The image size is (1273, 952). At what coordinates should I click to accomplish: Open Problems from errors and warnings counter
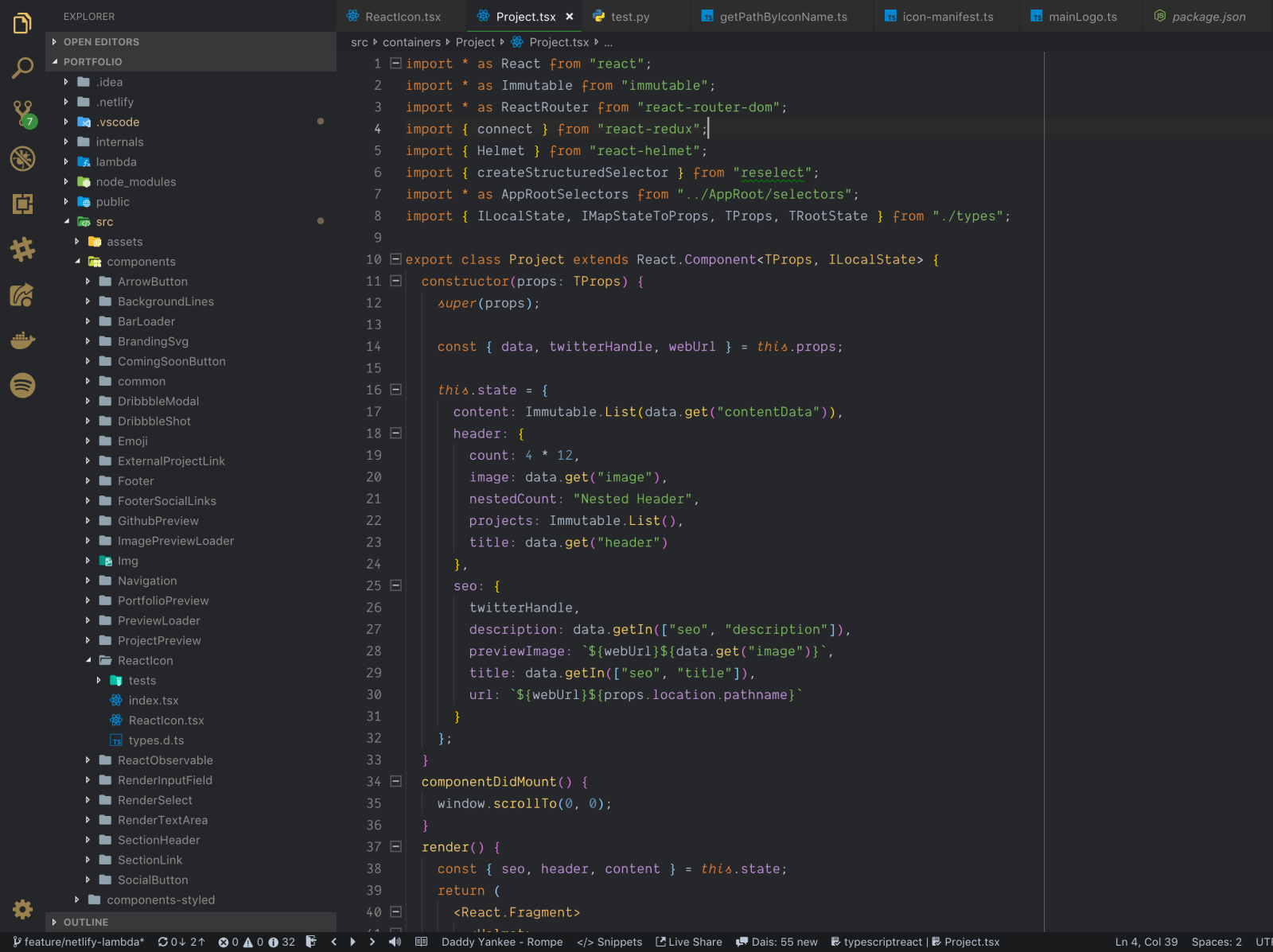click(256, 942)
